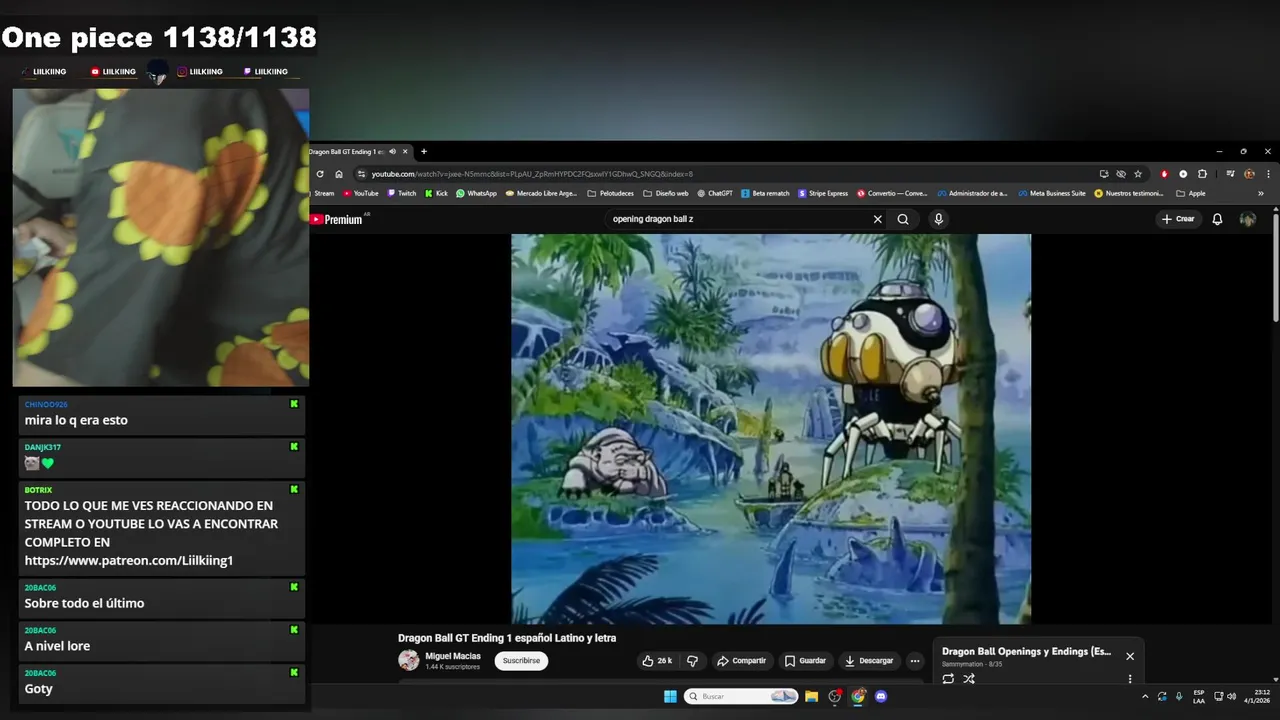Image resolution: width=1280 pixels, height=720 pixels.
Task: Click the Suscribirse button
Action: [521, 661]
